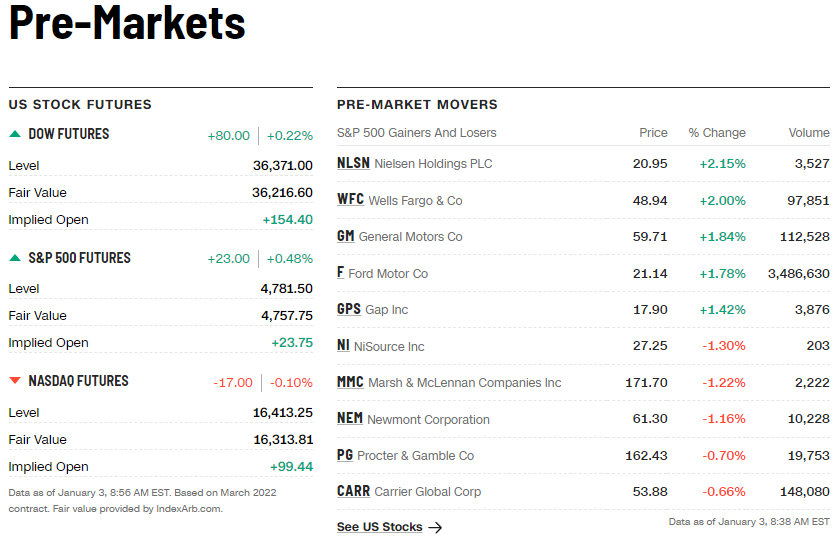
Task: Open the See US Stocks link
Action: pos(380,527)
